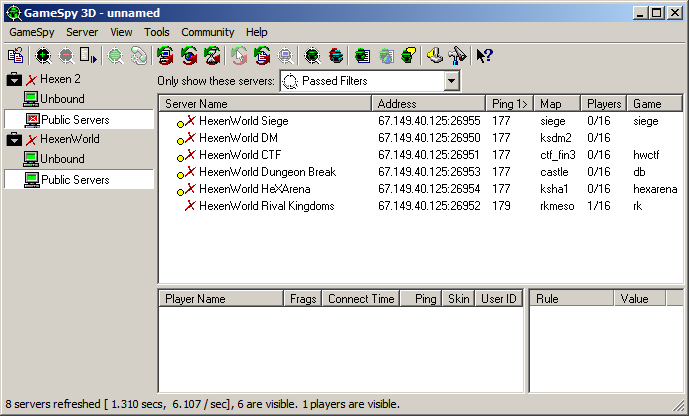Select the HexenWorld DM server row
Screen dimensions: 689x416
click(x=421, y=138)
